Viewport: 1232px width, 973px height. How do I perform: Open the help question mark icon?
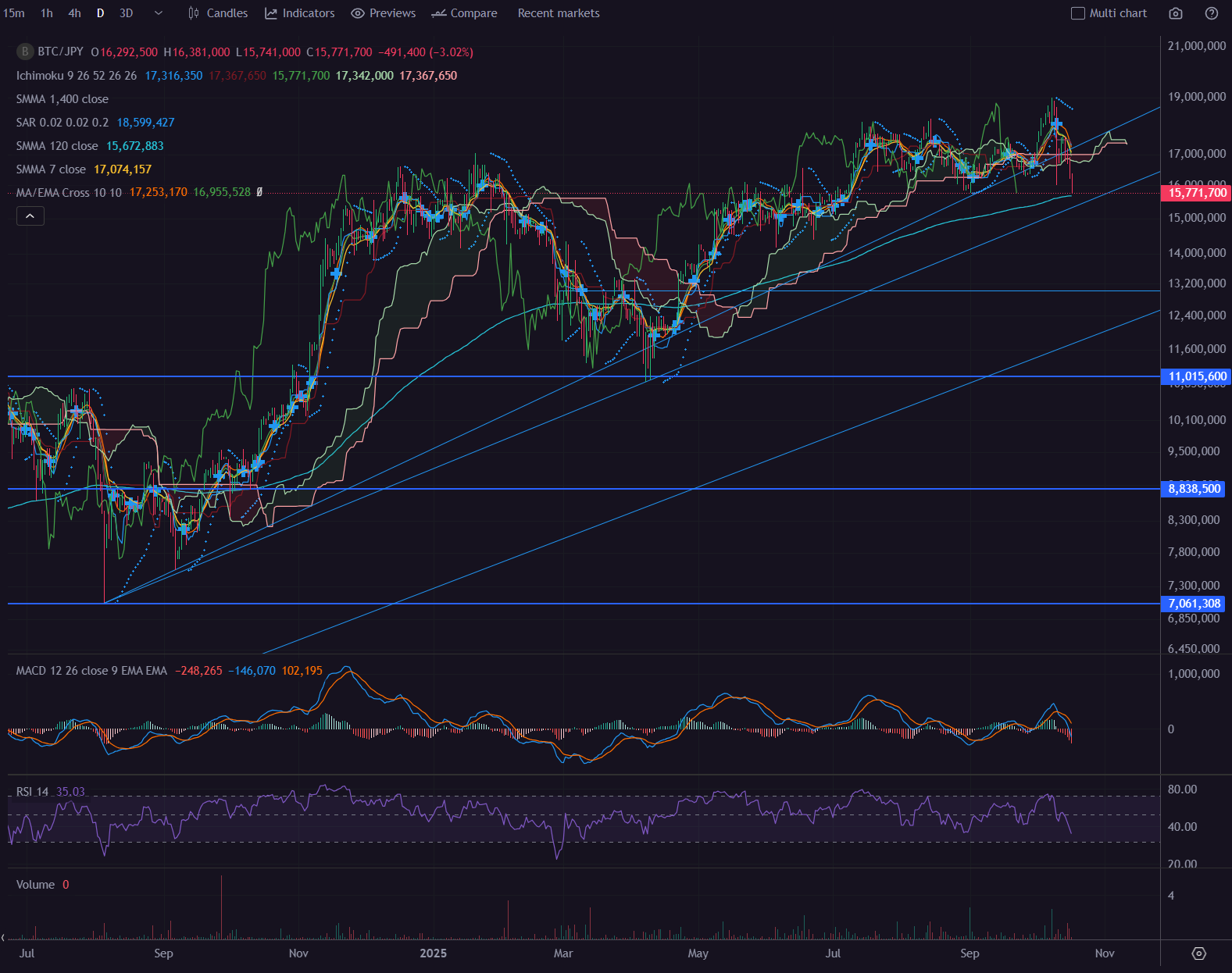coord(1212,13)
